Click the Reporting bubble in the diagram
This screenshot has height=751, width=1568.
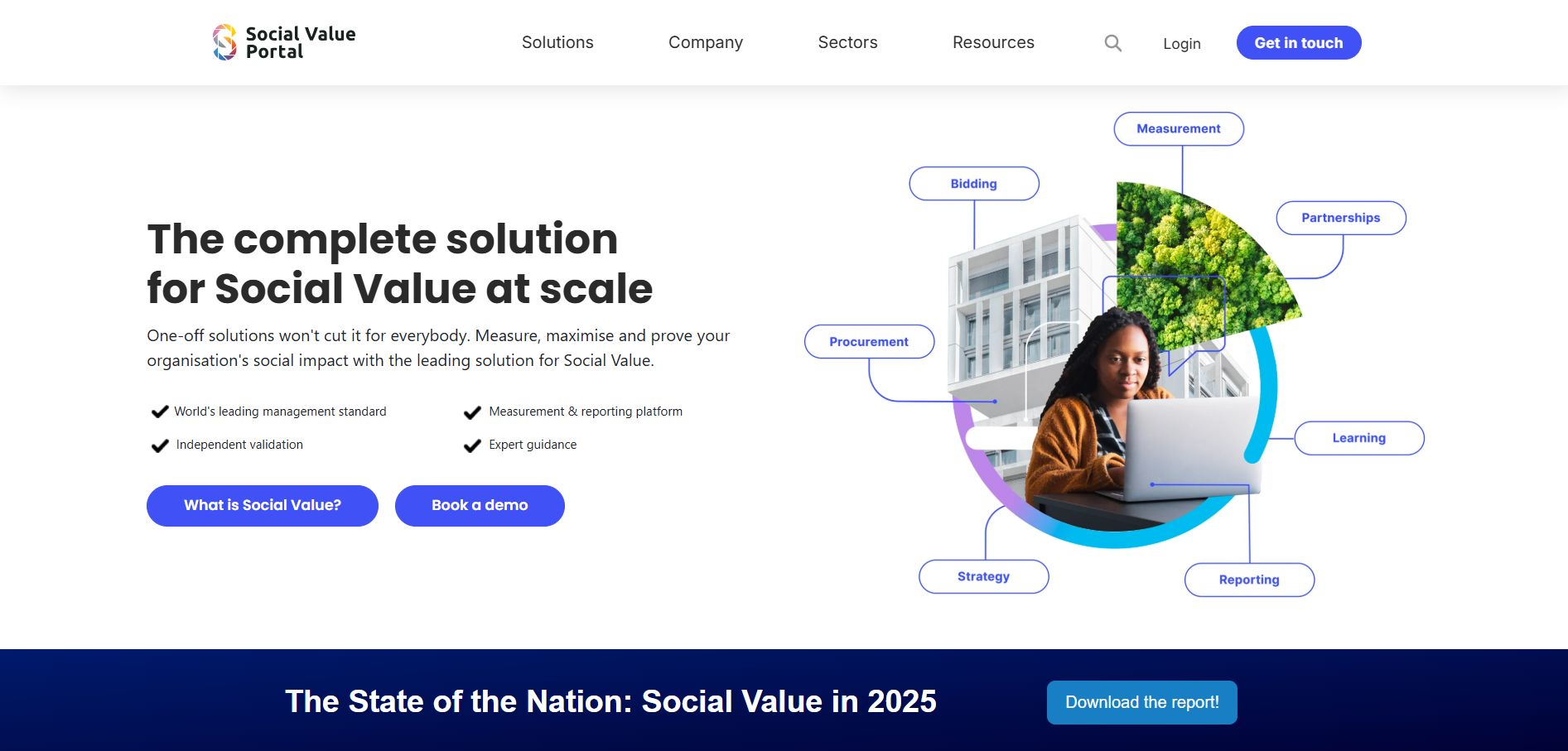point(1248,580)
